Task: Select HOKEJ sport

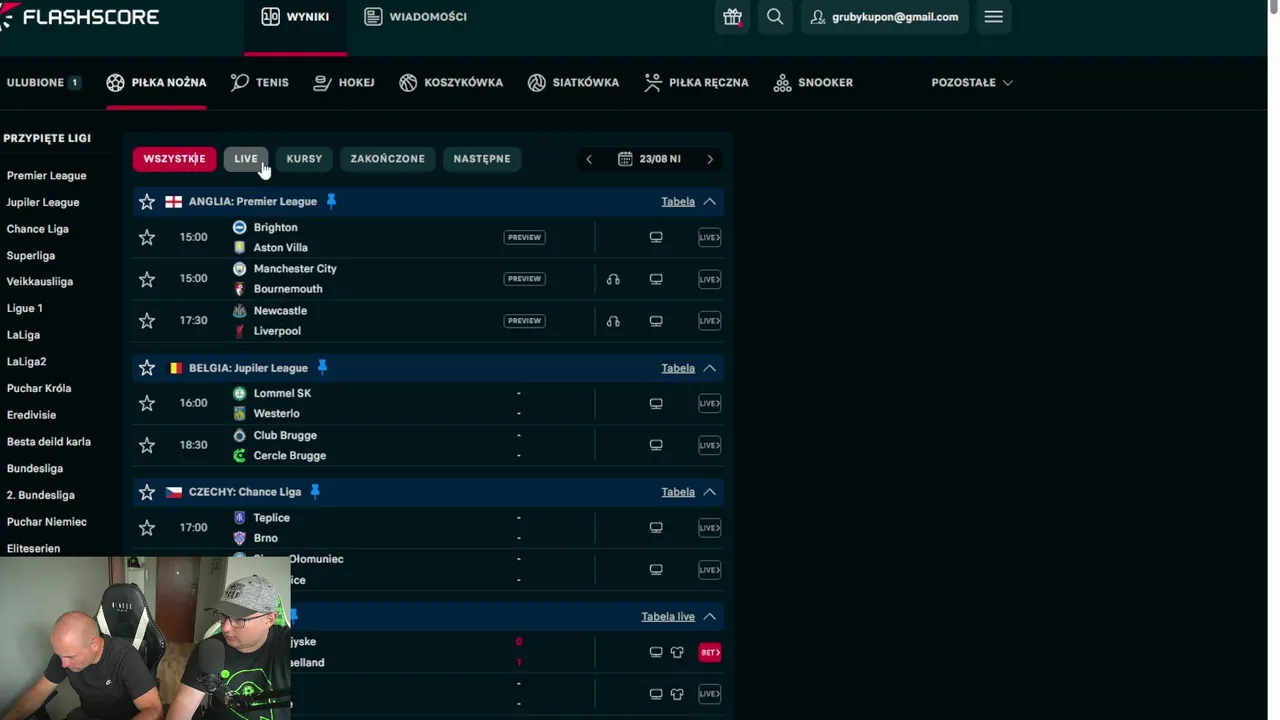Action: [343, 83]
